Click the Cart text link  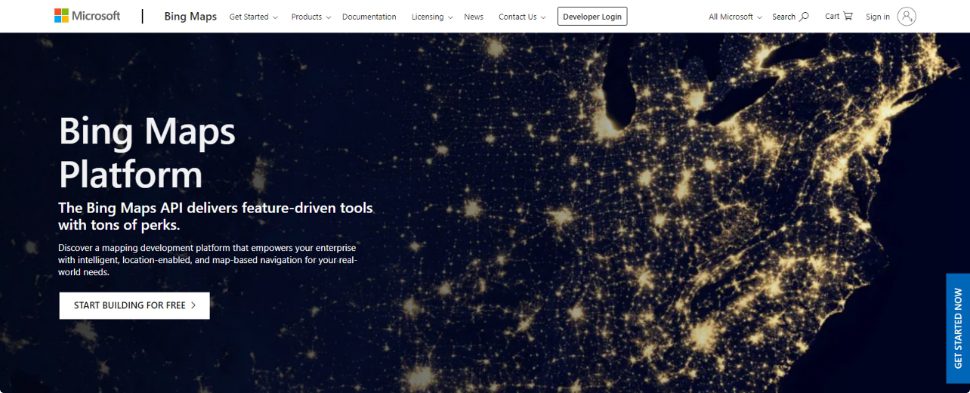832,16
